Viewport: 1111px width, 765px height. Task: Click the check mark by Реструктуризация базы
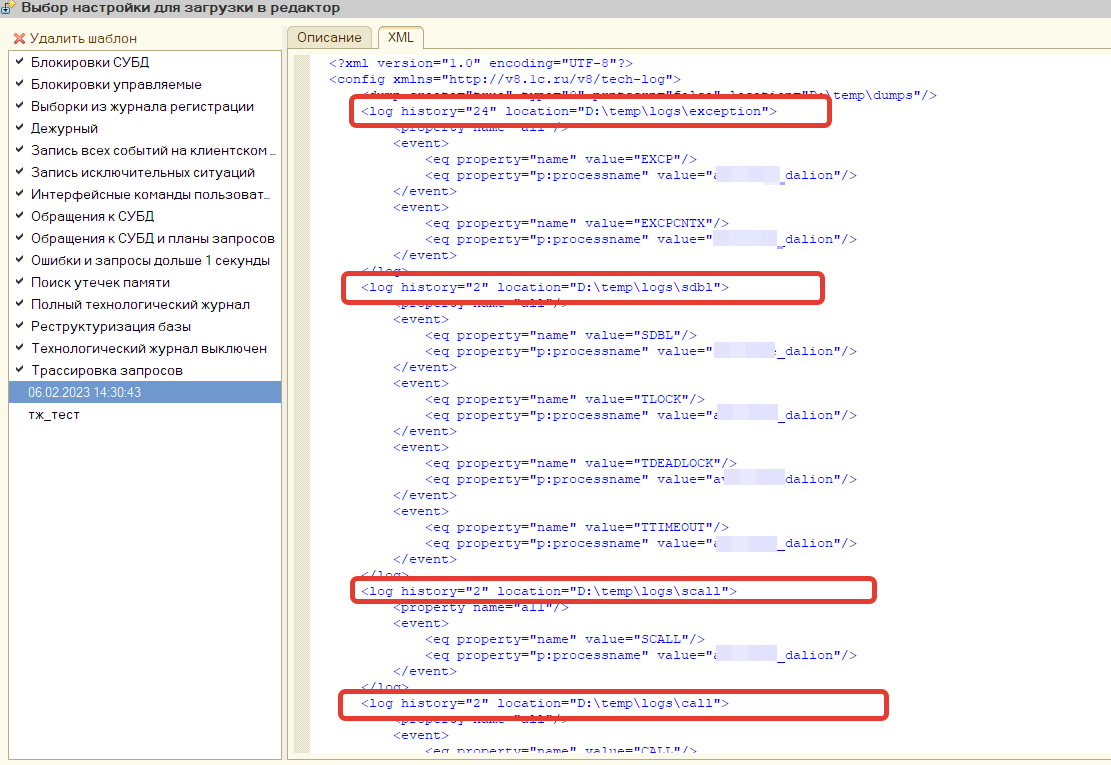(19, 326)
